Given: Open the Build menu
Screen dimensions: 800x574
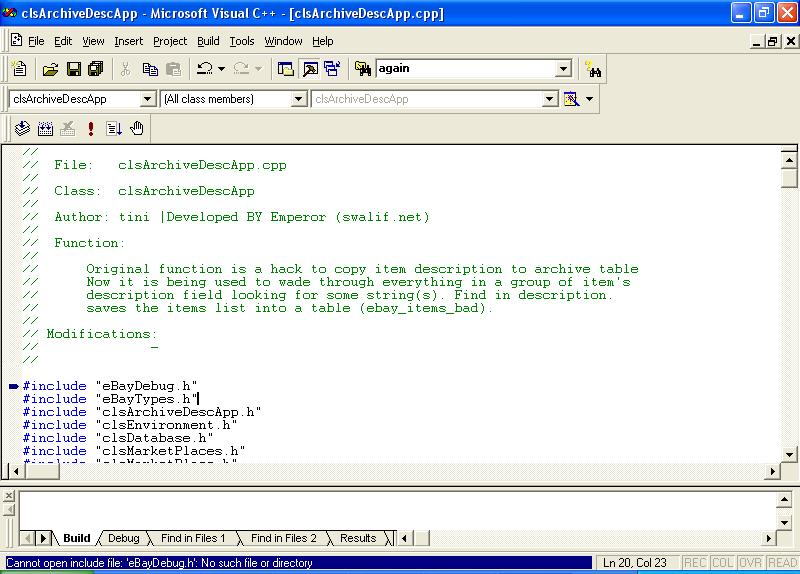Looking at the screenshot, I should coord(208,41).
